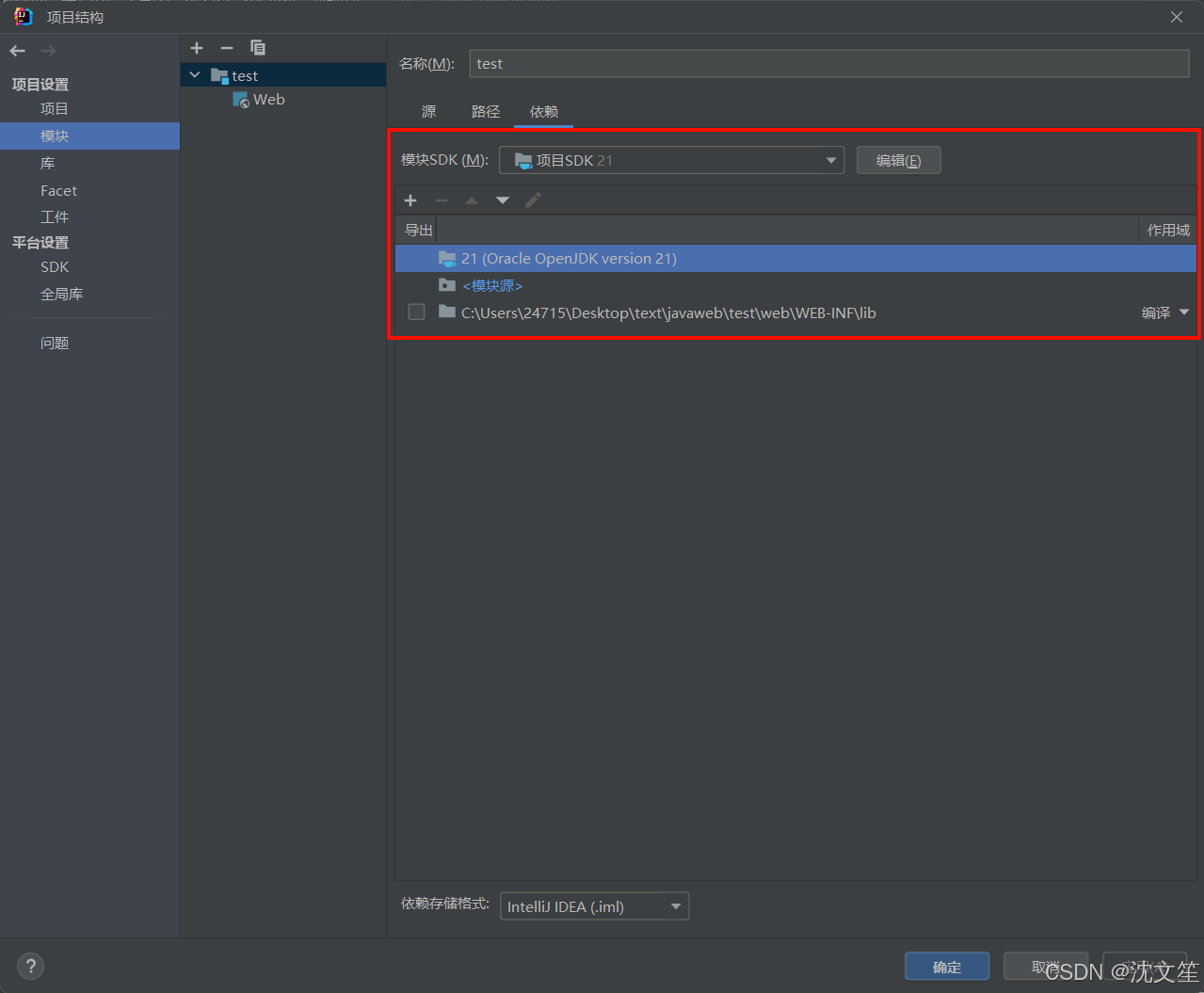Screen dimensions: 1204x993
Task: Select the <模块源> dependency row
Action: coord(795,285)
